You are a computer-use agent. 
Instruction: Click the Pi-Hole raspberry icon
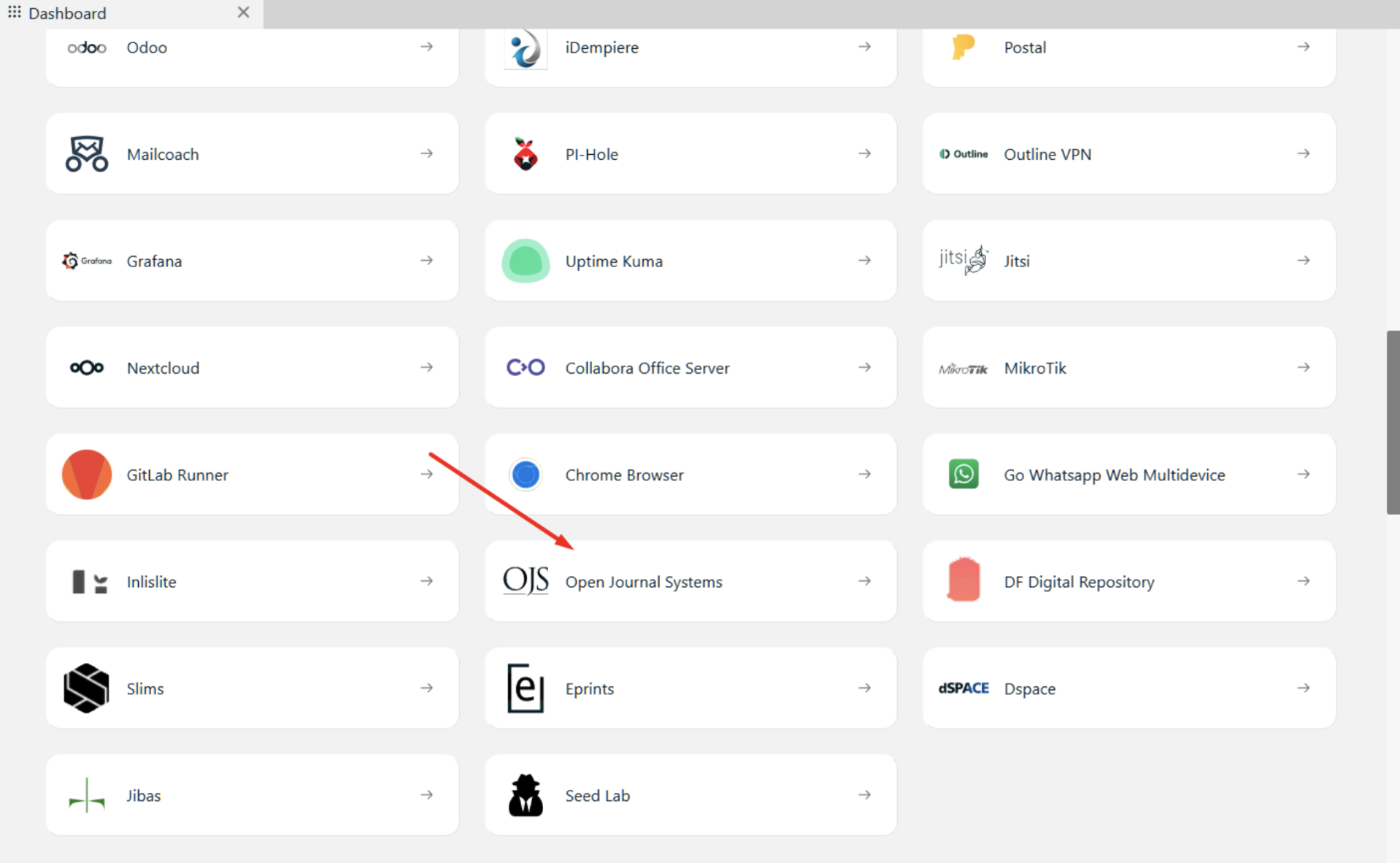click(526, 154)
